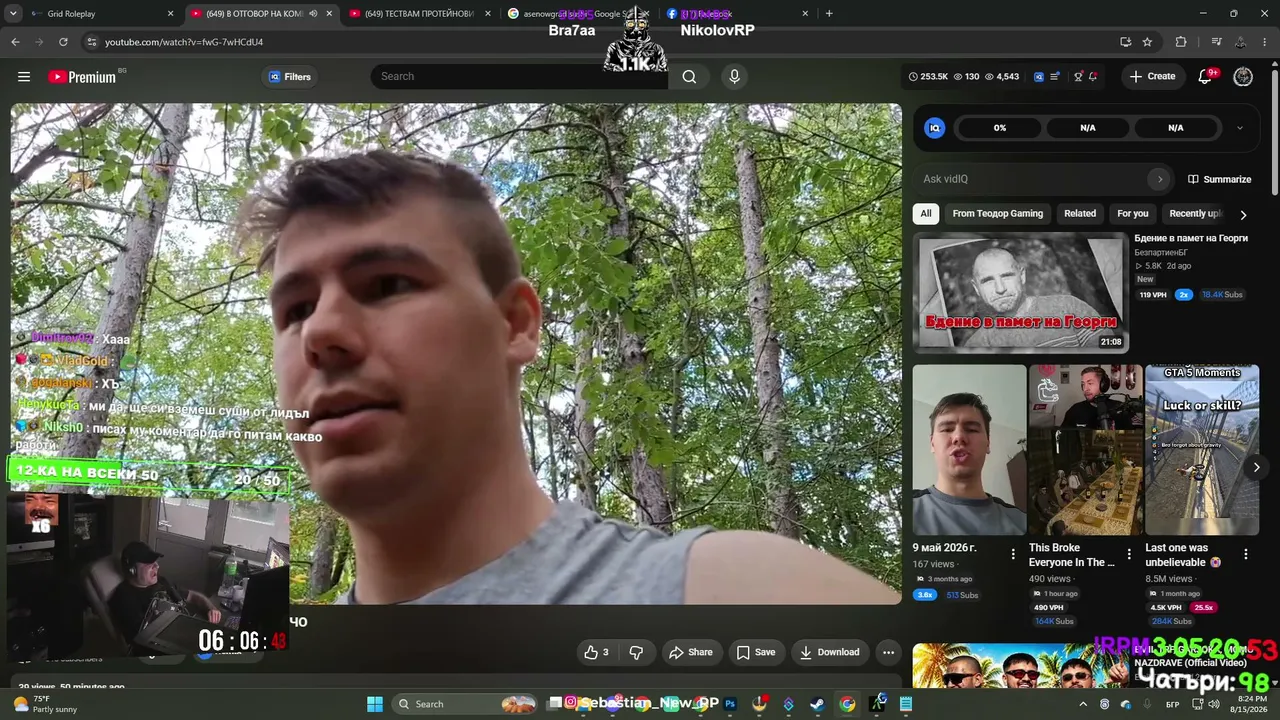Open Бдение в памет на Георги video title
The width and height of the screenshot is (1280, 720).
point(1191,238)
